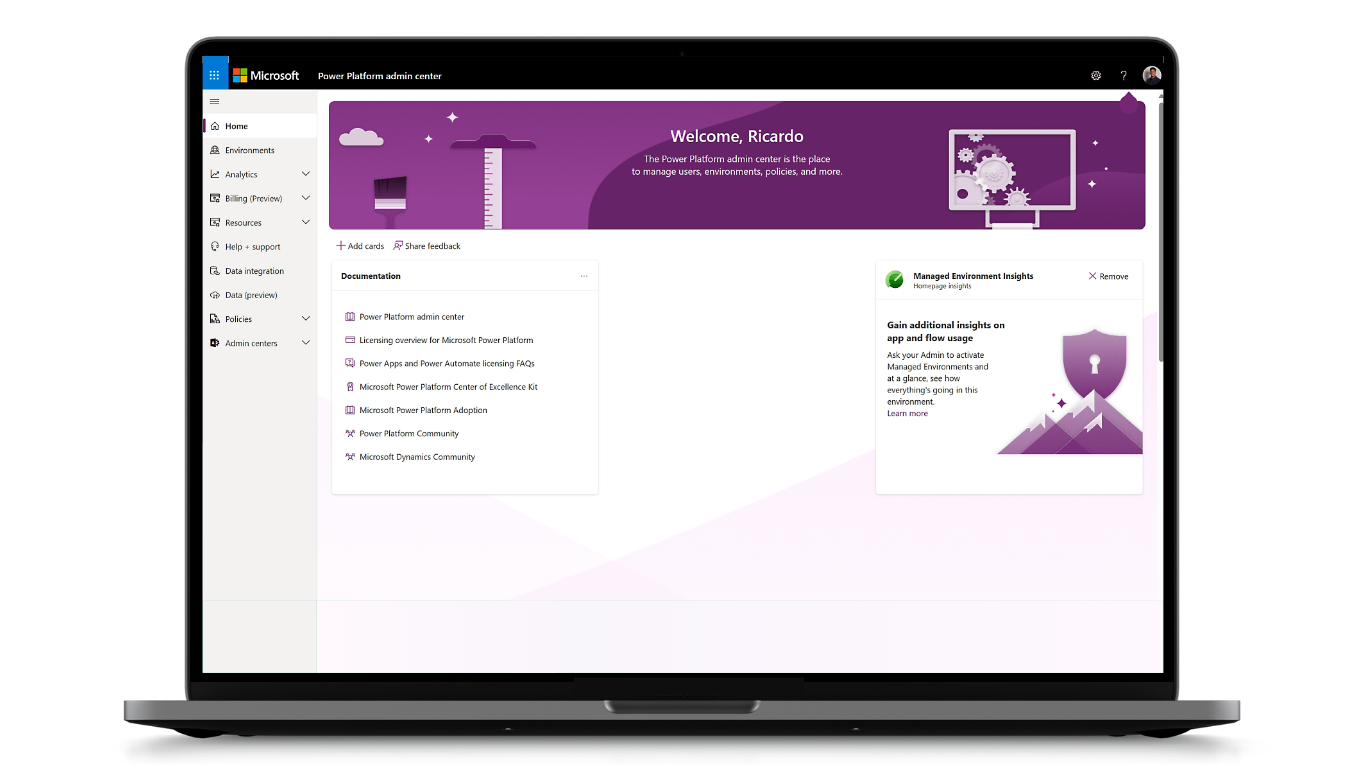Go to Home in the sidebar
Image resolution: width=1366 pixels, height=768 pixels.
tap(260, 126)
